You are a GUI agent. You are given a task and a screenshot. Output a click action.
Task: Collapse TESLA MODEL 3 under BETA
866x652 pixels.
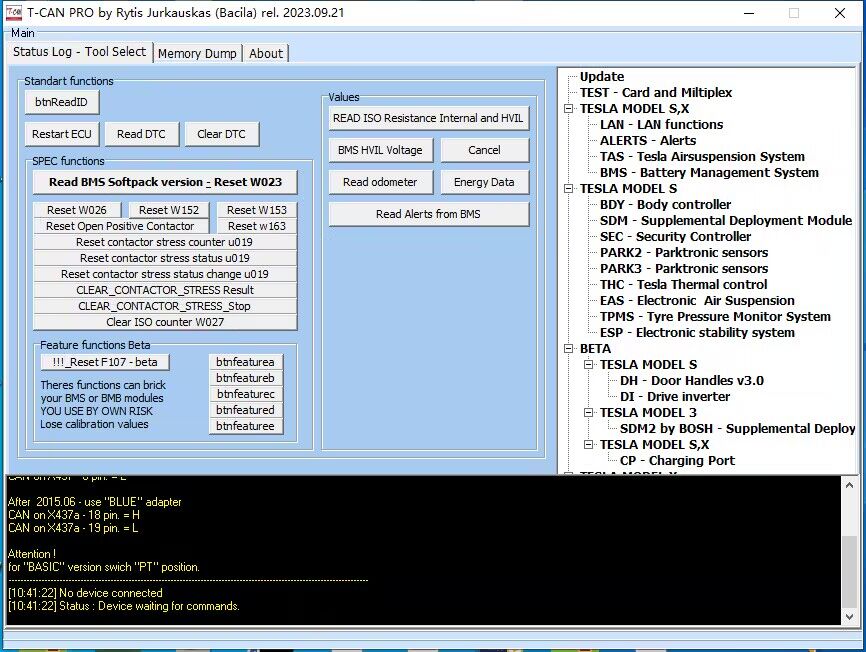(x=589, y=413)
